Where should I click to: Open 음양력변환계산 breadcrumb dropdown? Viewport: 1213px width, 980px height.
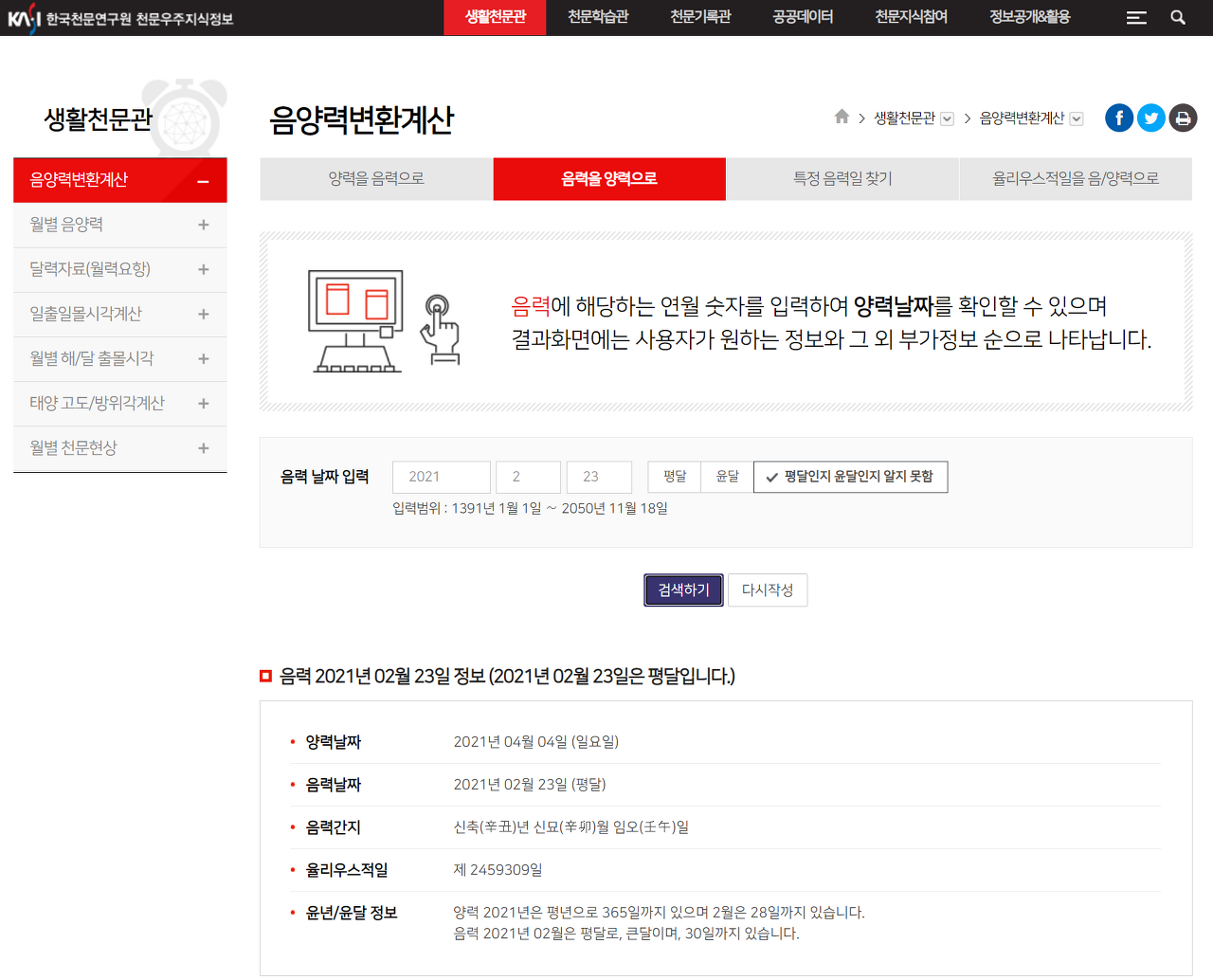pyautogui.click(x=1076, y=118)
